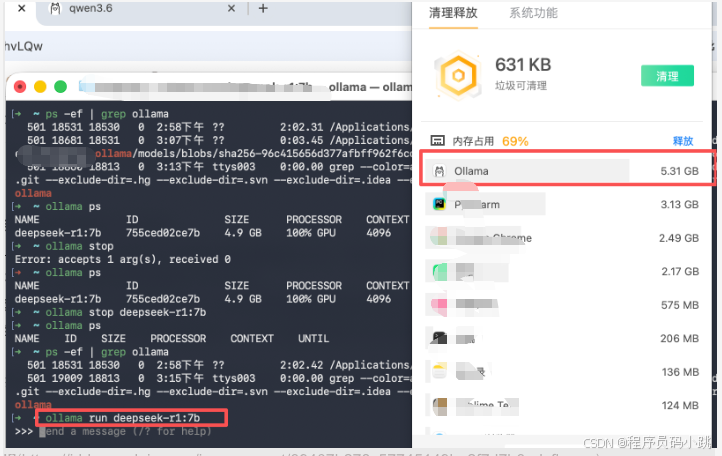Click the 5.31 GB value for Ollama
Image resolution: width=722 pixels, height=456 pixels.
(679, 171)
